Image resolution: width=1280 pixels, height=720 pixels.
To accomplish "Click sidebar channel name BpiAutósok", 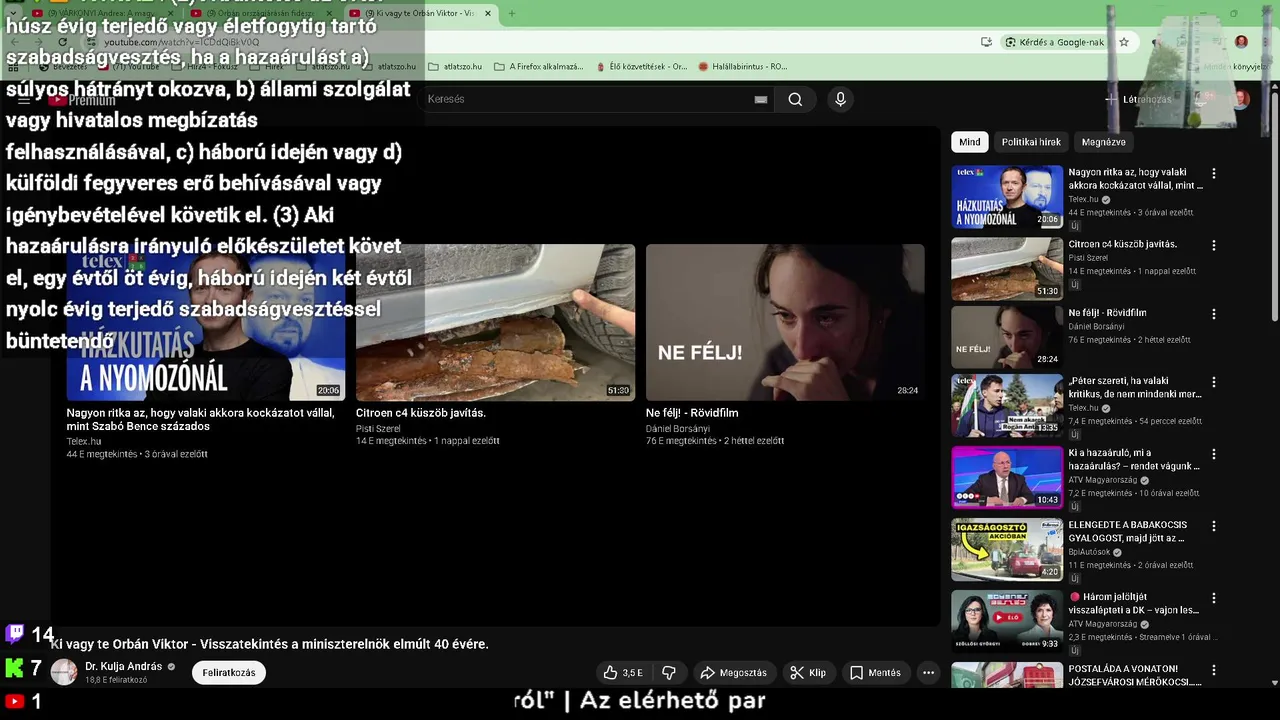I will 1089,552.
